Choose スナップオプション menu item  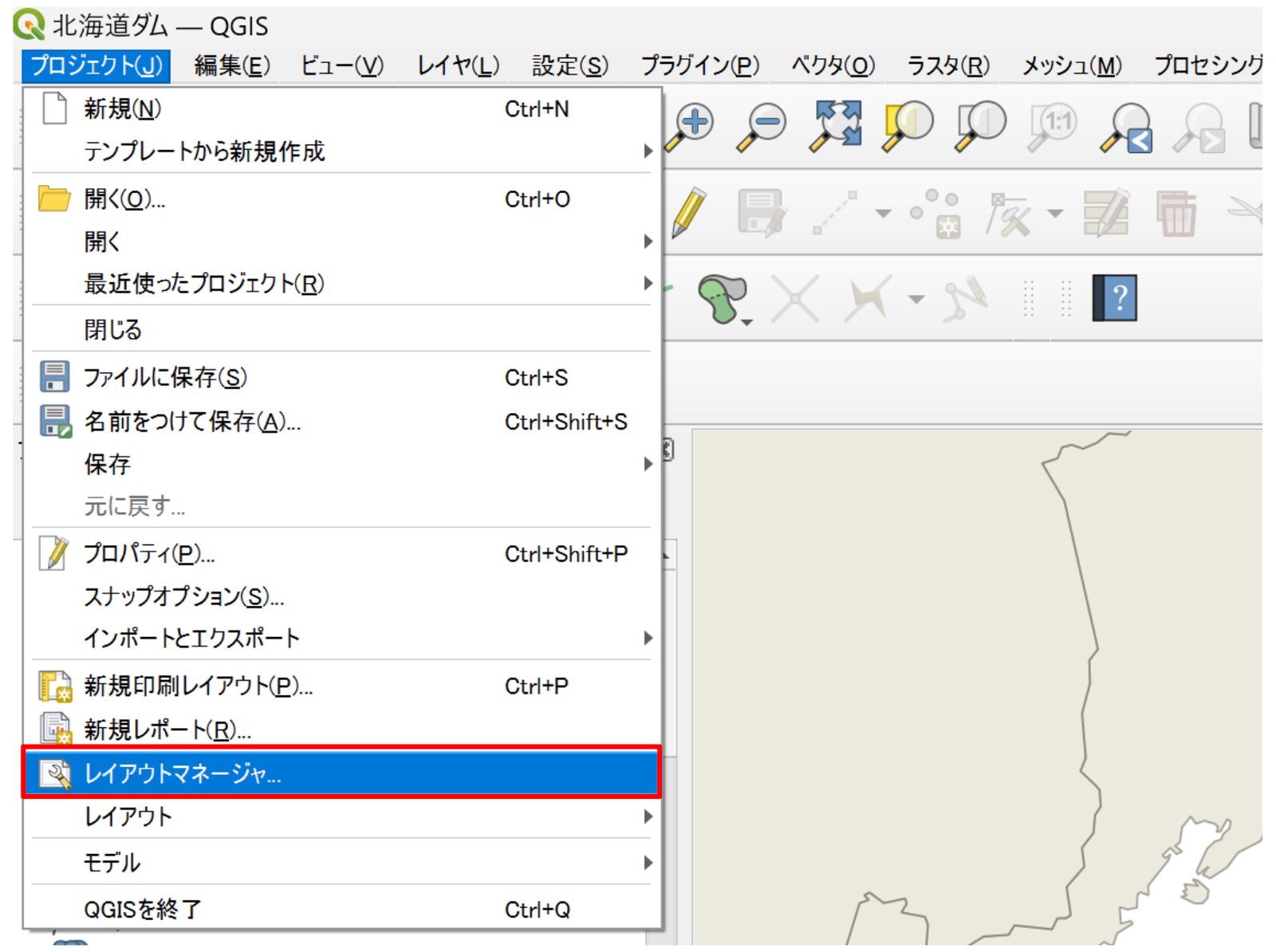click(341, 596)
